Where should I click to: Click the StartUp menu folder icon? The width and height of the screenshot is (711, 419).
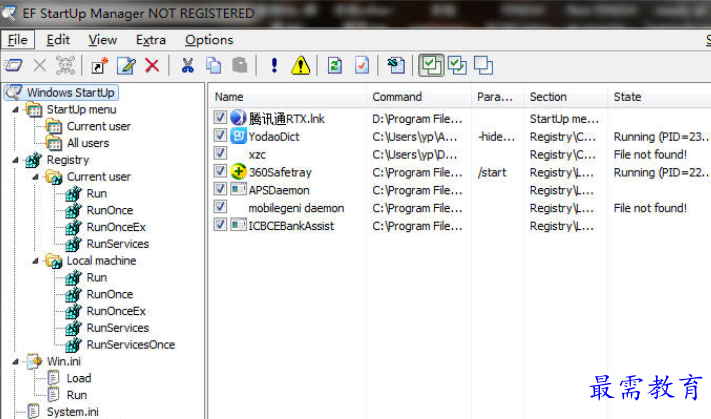click(x=34, y=109)
